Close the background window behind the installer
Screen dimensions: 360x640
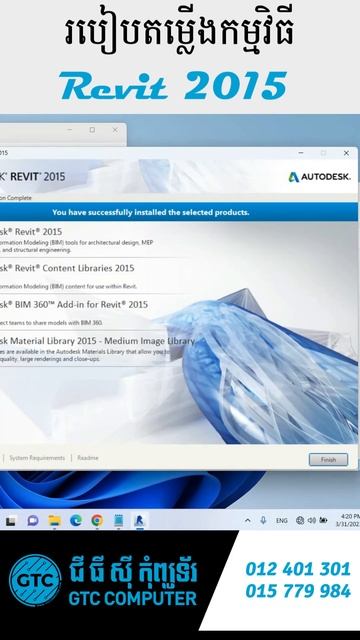click(115, 130)
